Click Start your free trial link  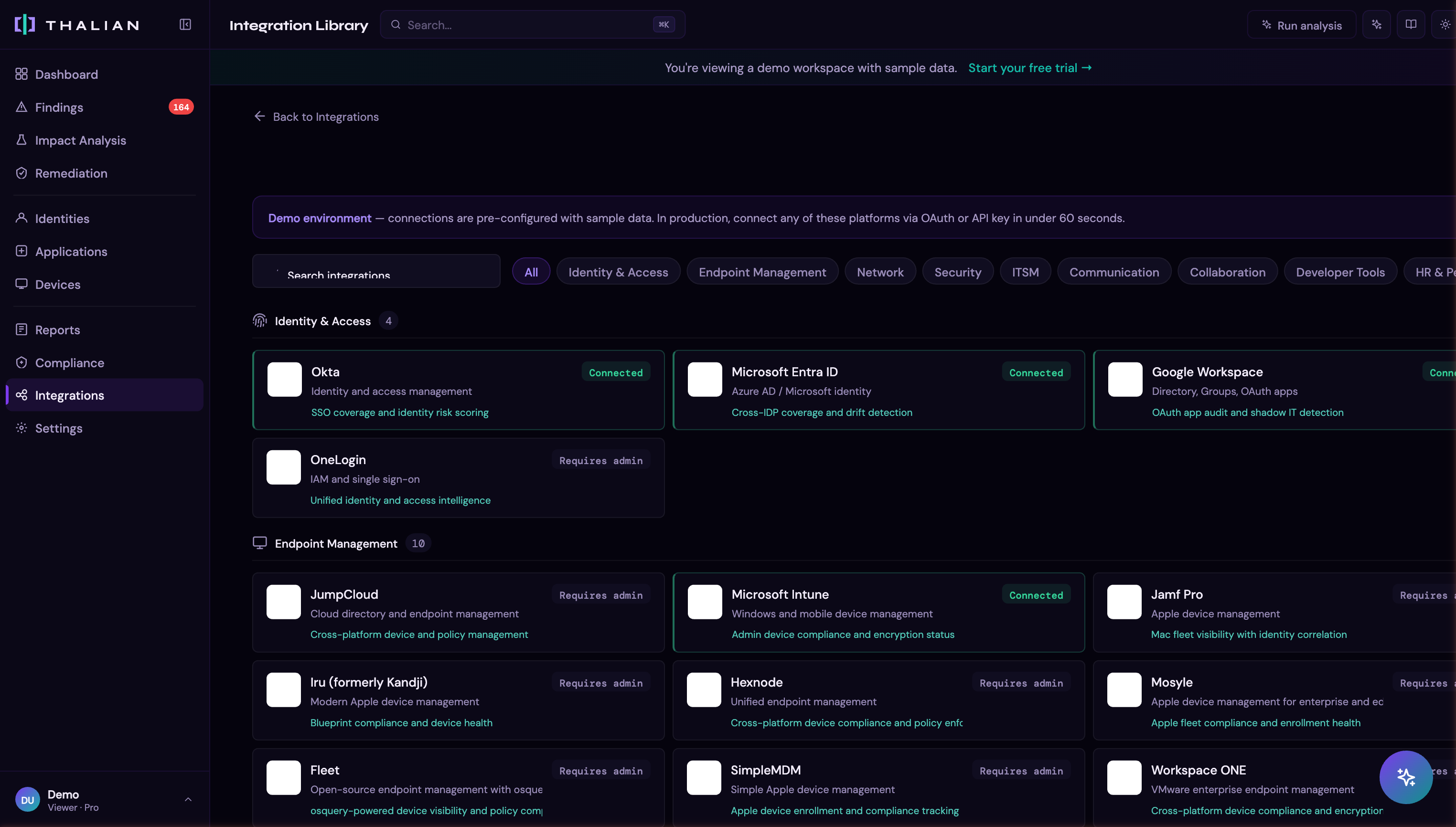[1029, 68]
